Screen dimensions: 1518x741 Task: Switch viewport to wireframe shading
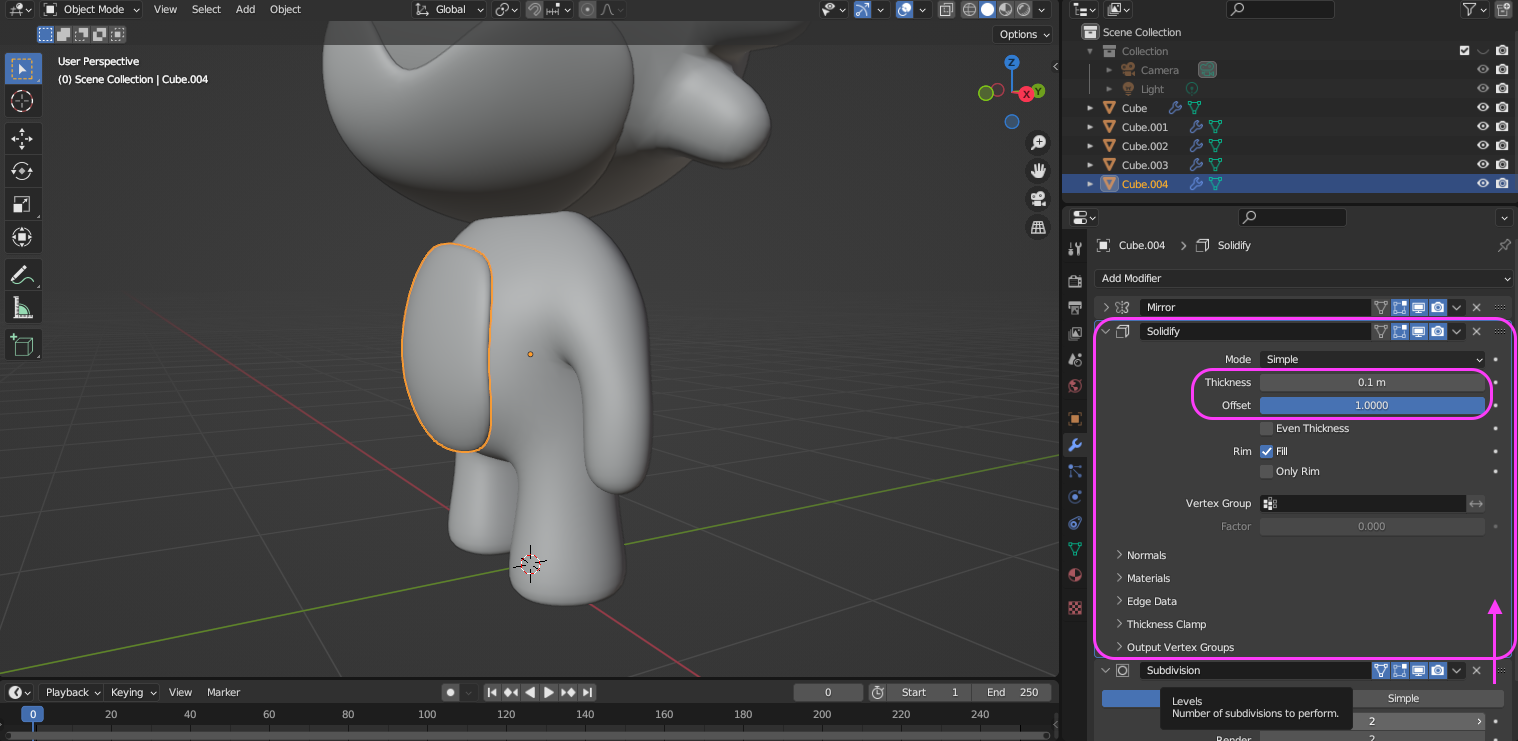[969, 9]
